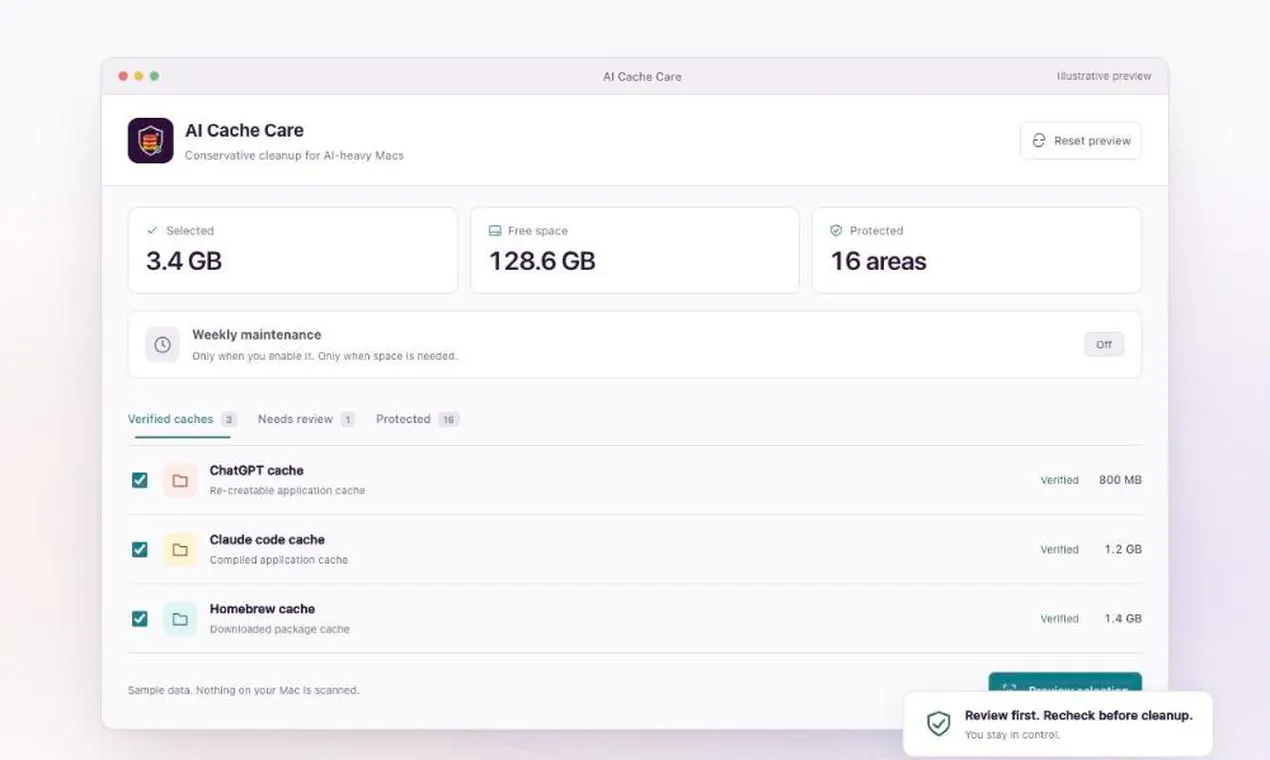The image size is (1270, 760).
Task: Click the 128.6 GB free space value
Action: click(x=542, y=261)
